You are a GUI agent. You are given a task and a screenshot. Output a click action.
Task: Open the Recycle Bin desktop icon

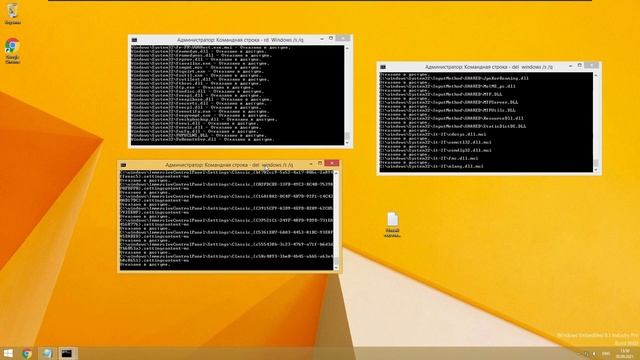pos(13,13)
